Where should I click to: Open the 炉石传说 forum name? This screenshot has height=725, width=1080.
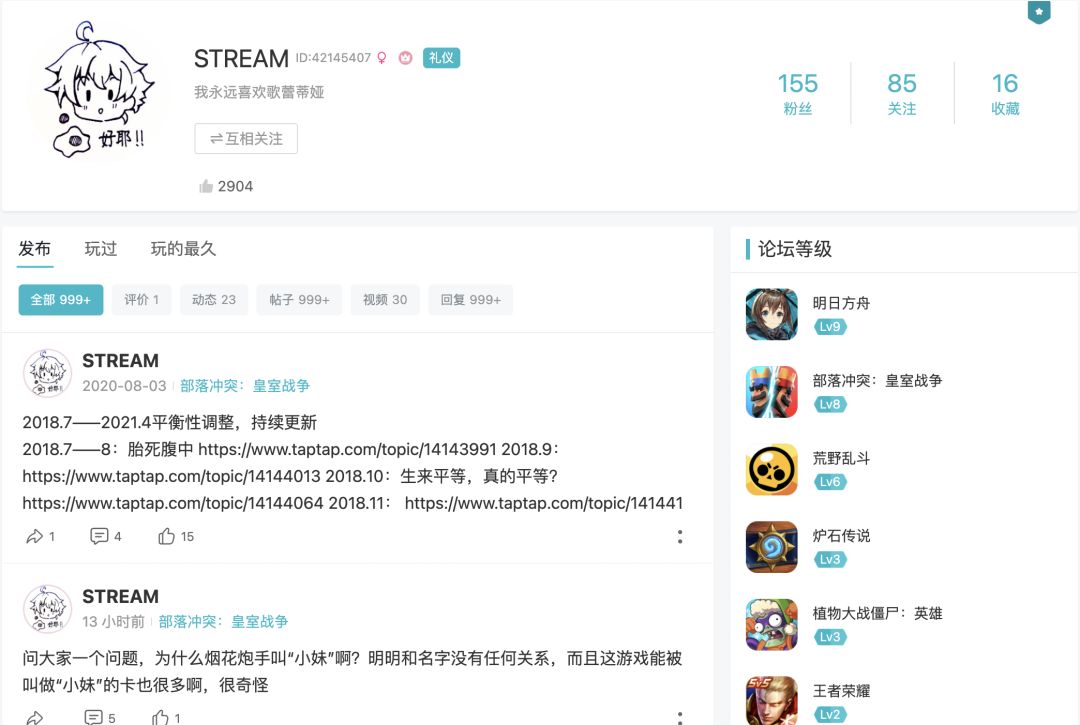(x=841, y=536)
